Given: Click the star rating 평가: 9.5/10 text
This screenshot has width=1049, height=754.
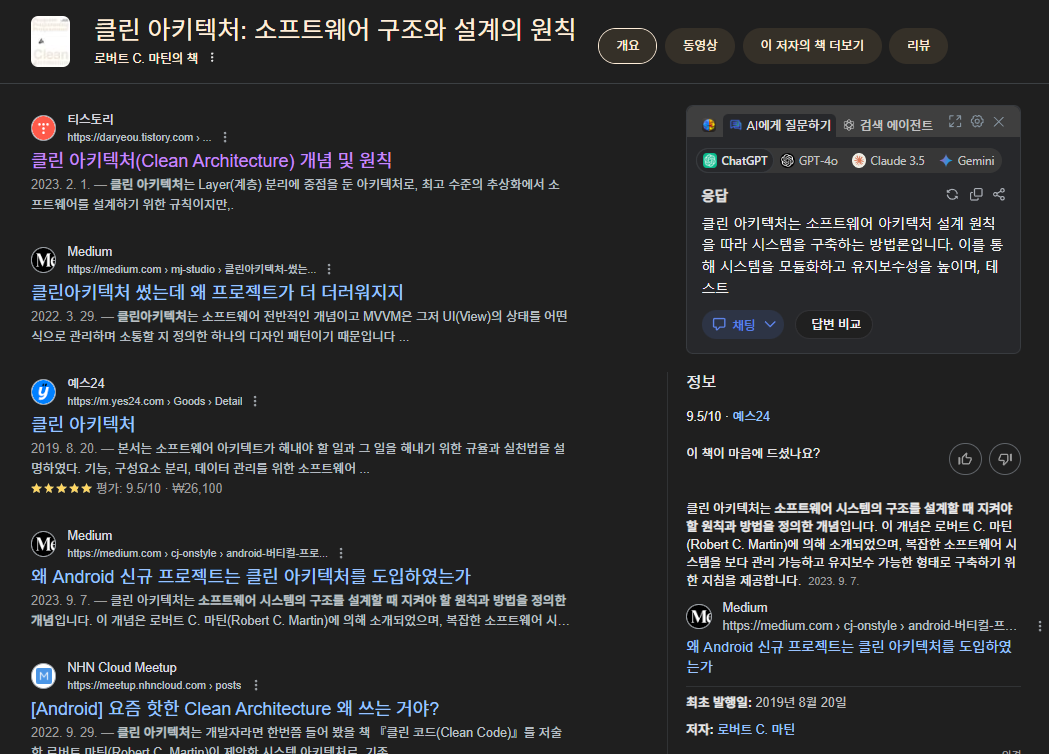Looking at the screenshot, I should [x=128, y=488].
